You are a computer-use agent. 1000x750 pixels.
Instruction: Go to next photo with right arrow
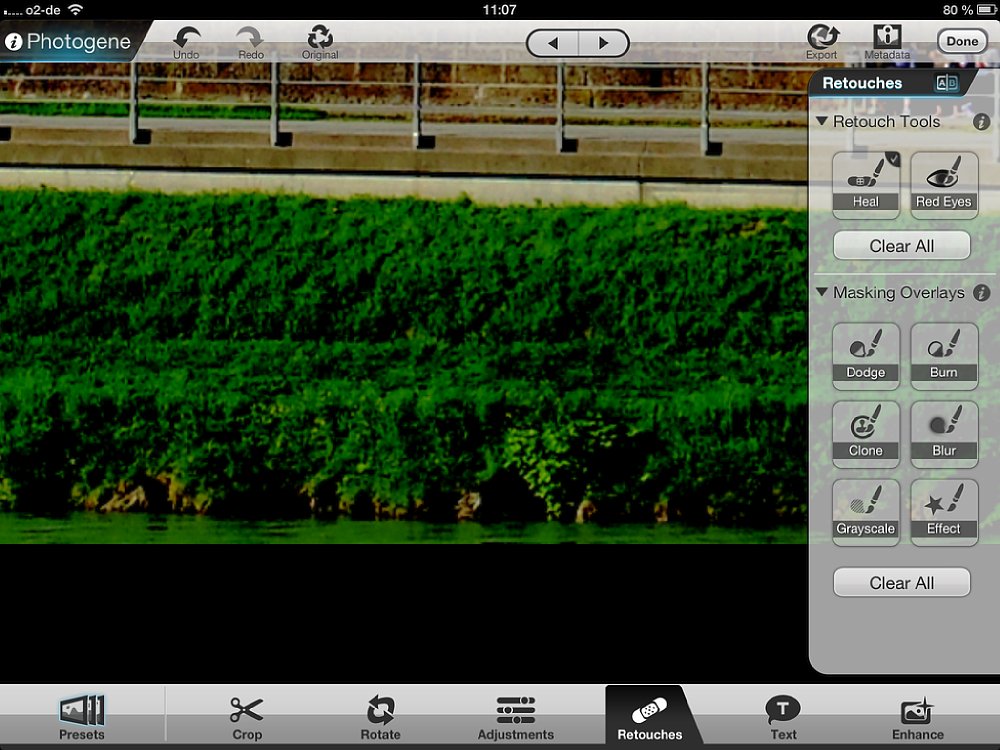pos(603,43)
